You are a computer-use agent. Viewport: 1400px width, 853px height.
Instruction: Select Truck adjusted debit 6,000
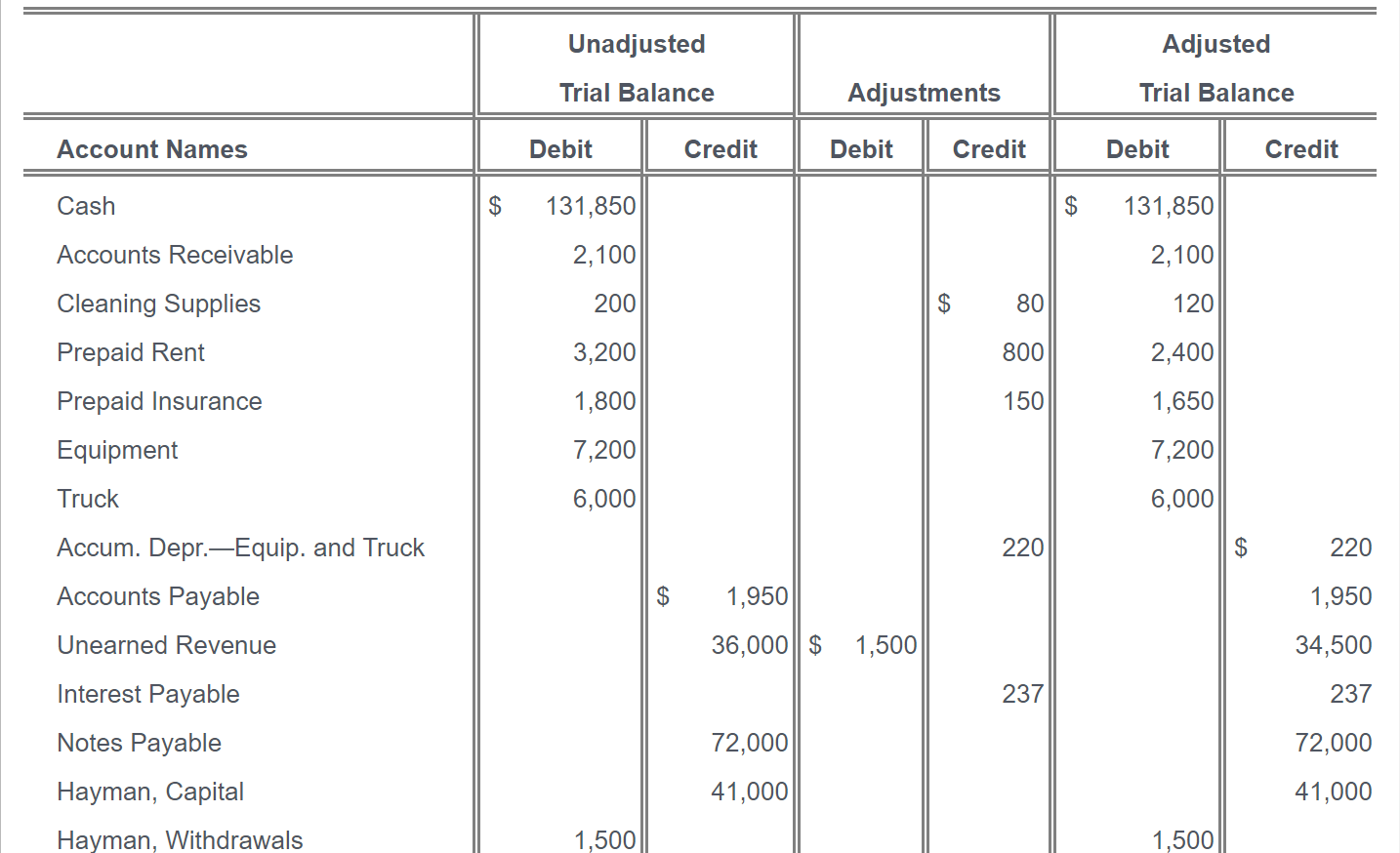[x=1181, y=499]
